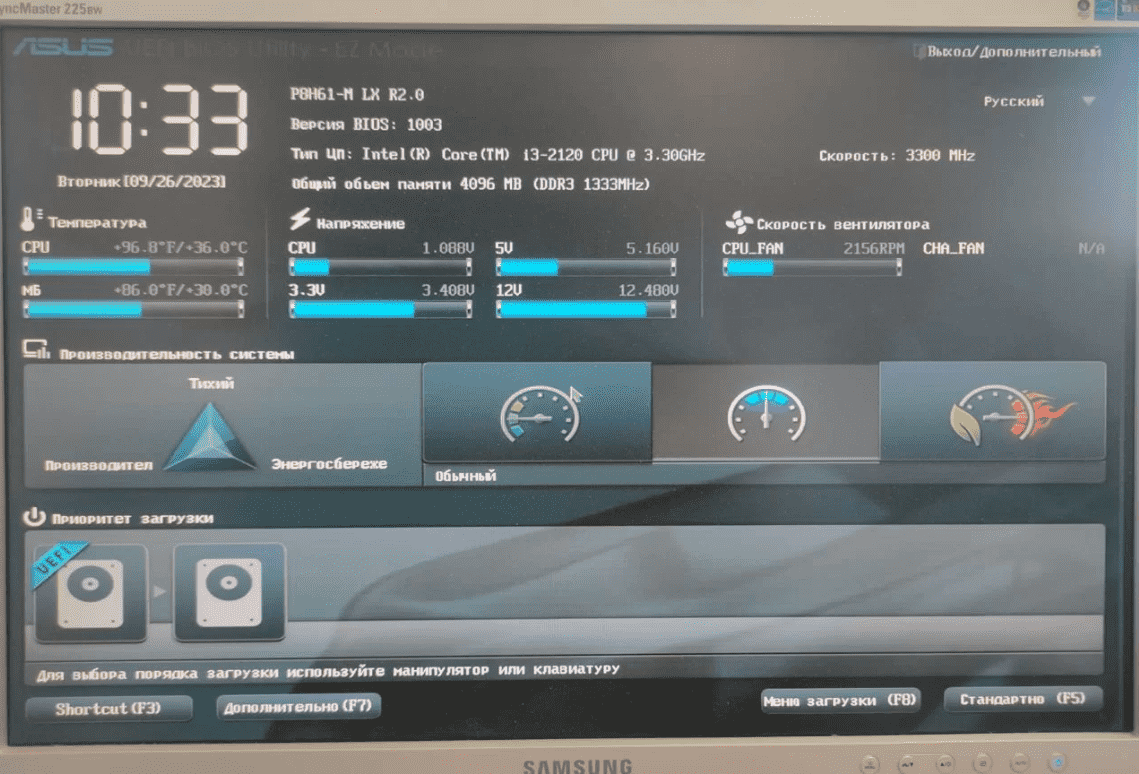This screenshot has height=774, width=1139.
Task: Open Выход/Дополнительный menu
Action: pos(1014,52)
